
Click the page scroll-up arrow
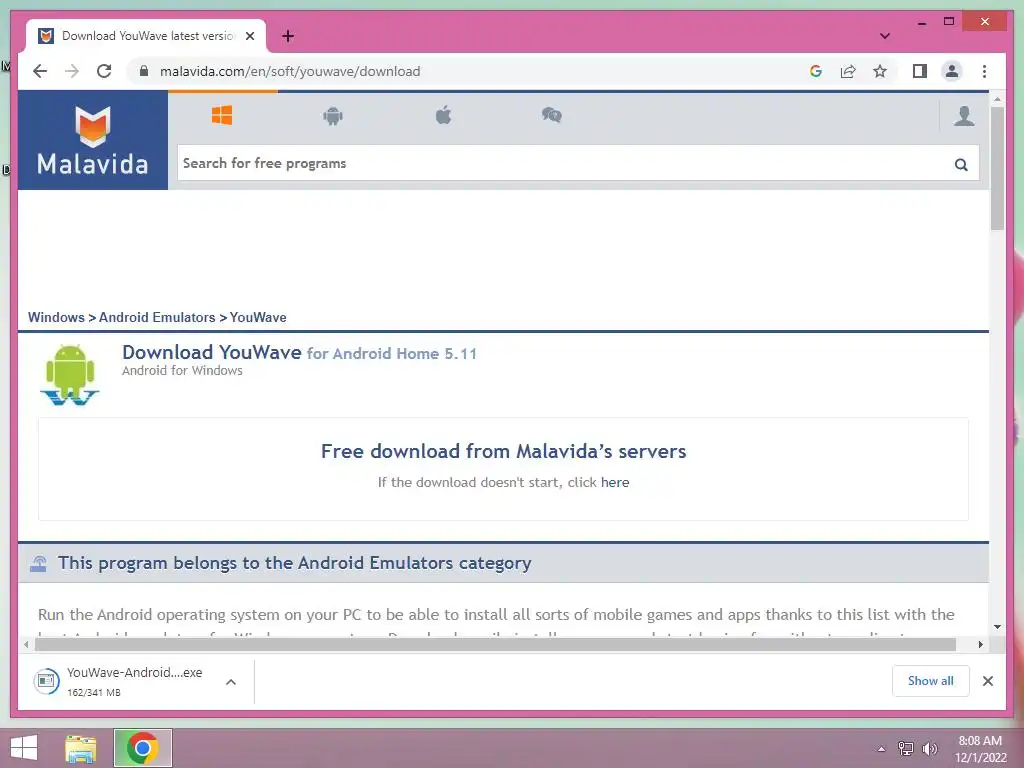coord(997,99)
